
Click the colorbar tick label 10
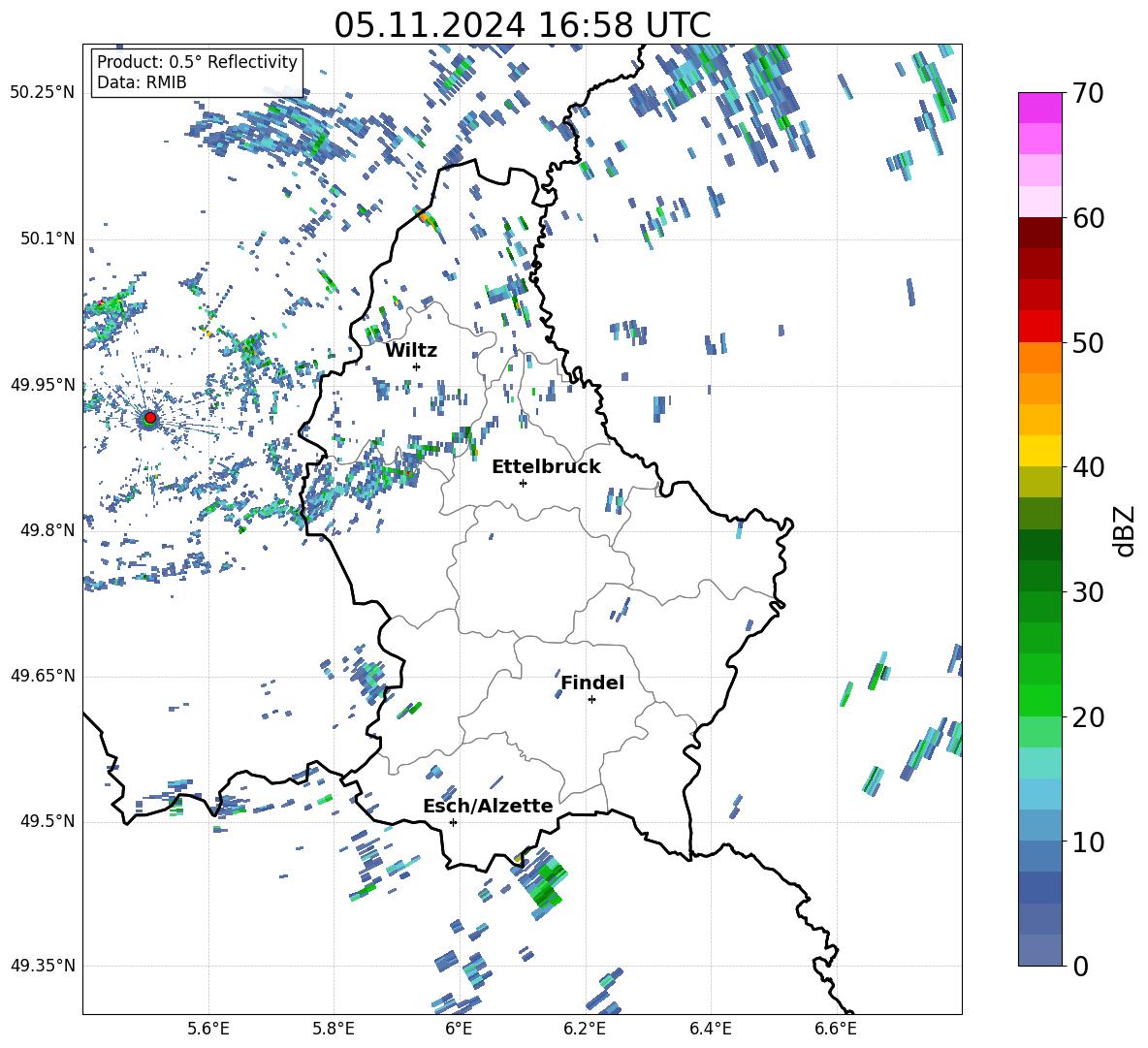tap(1089, 842)
